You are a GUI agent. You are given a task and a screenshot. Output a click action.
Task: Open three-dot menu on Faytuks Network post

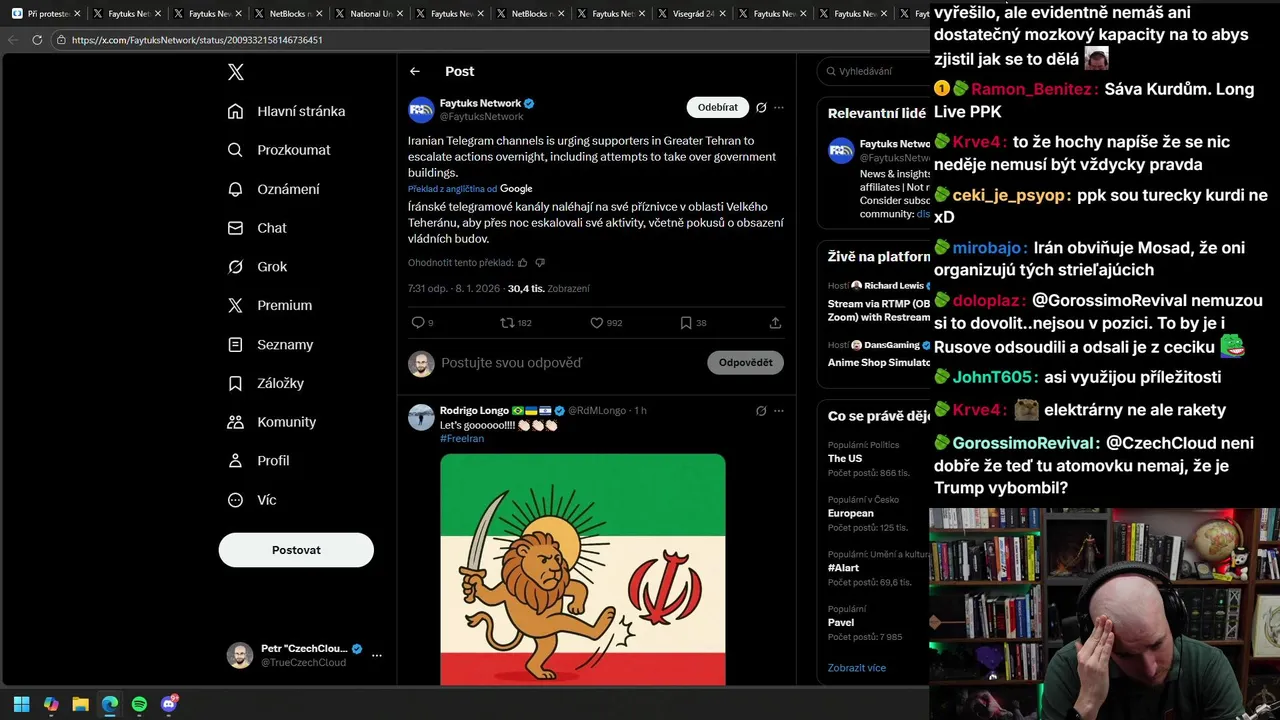coord(779,107)
